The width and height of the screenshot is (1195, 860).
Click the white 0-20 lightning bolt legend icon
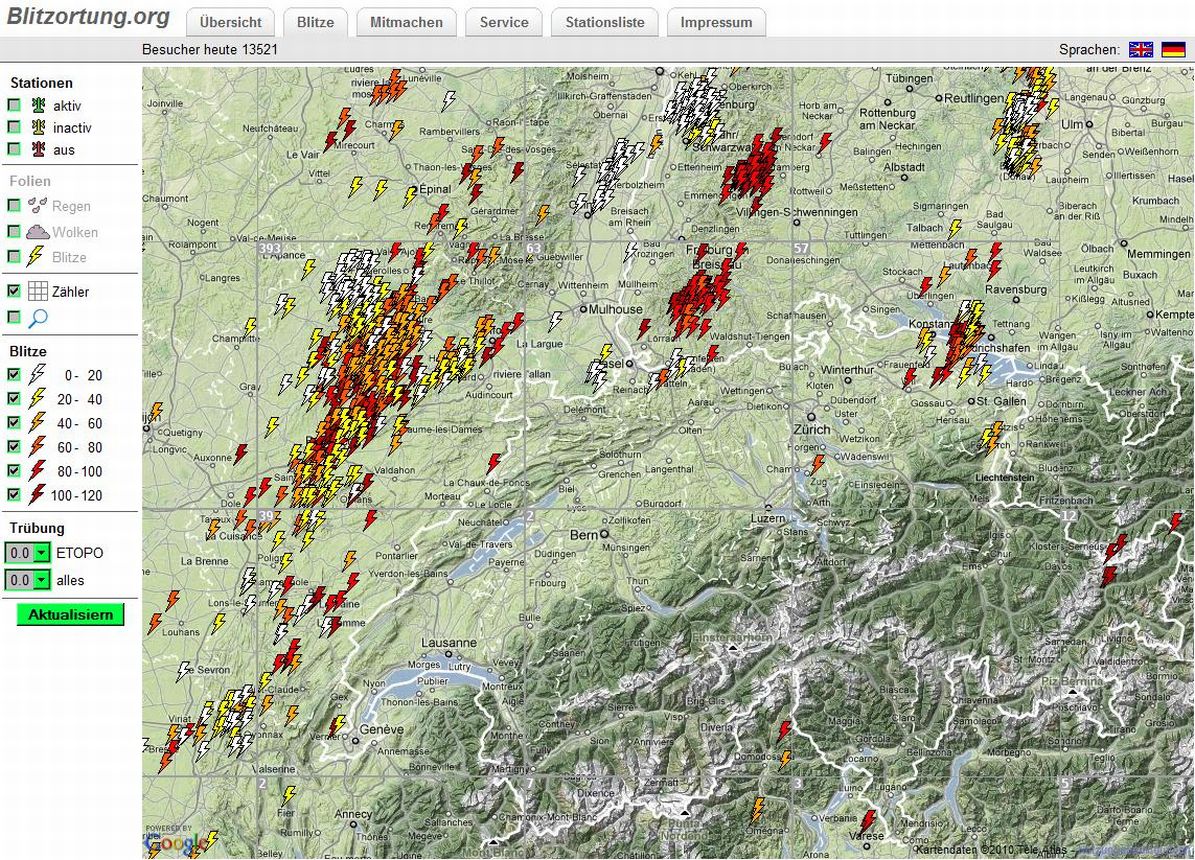coord(38,375)
